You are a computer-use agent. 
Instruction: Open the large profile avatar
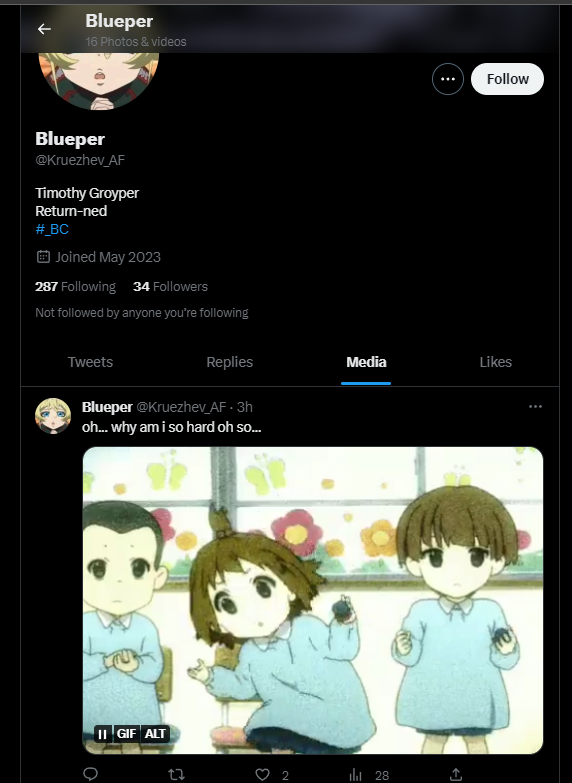coord(98,80)
